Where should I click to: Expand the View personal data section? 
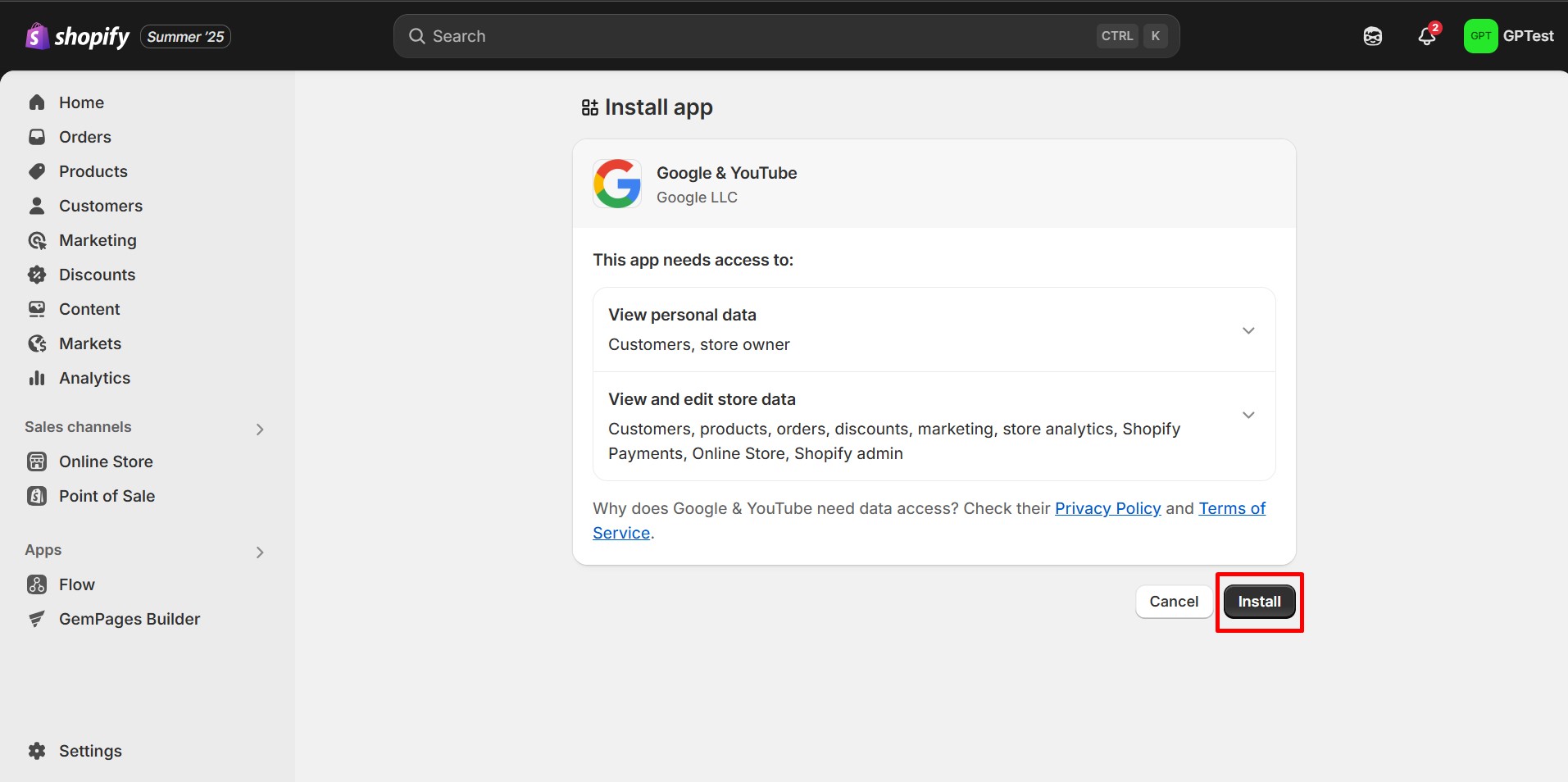click(x=1248, y=330)
